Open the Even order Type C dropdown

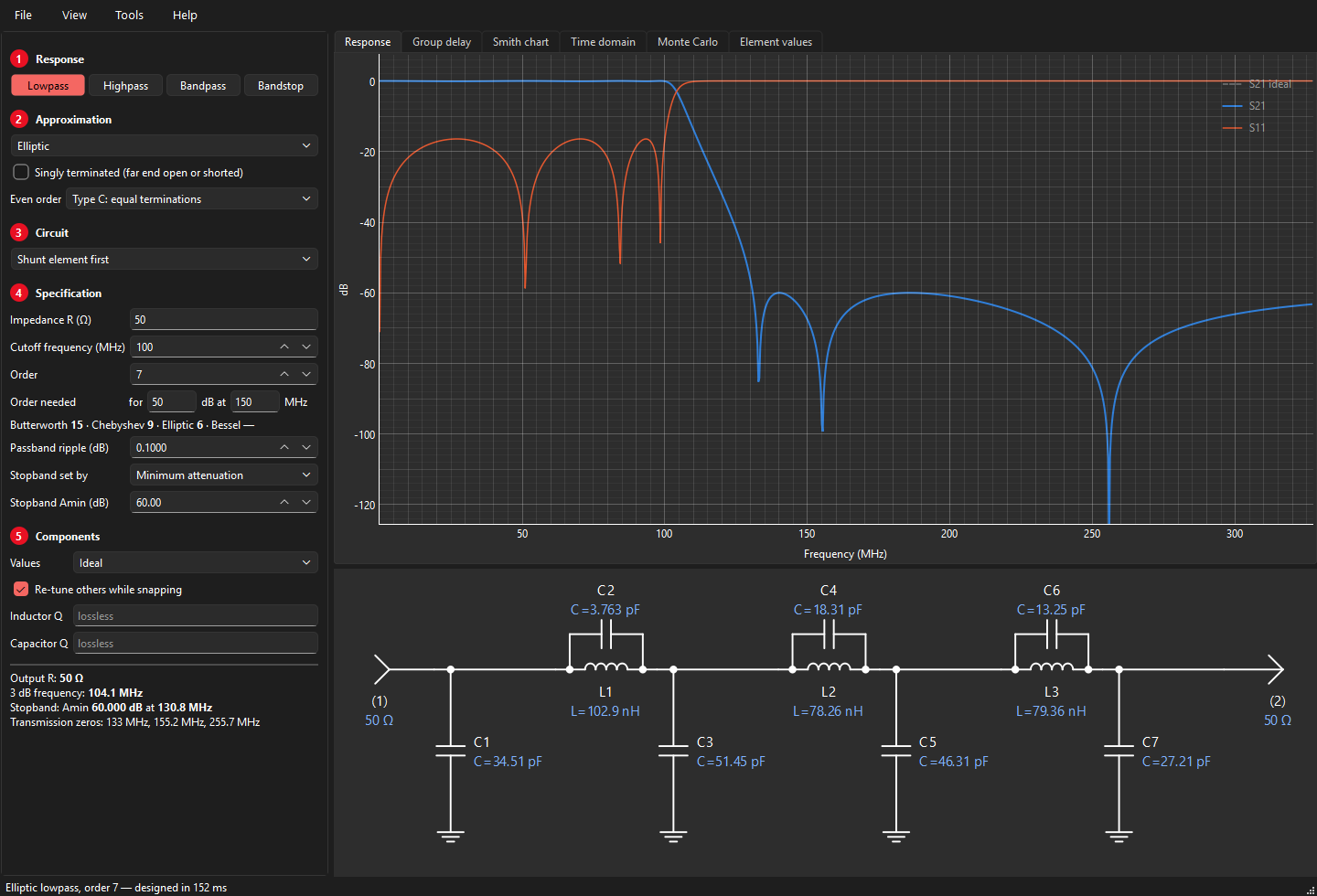tap(192, 198)
